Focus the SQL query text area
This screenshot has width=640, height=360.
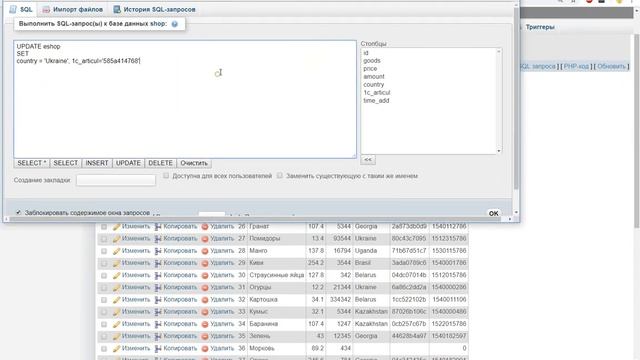pyautogui.click(x=185, y=99)
